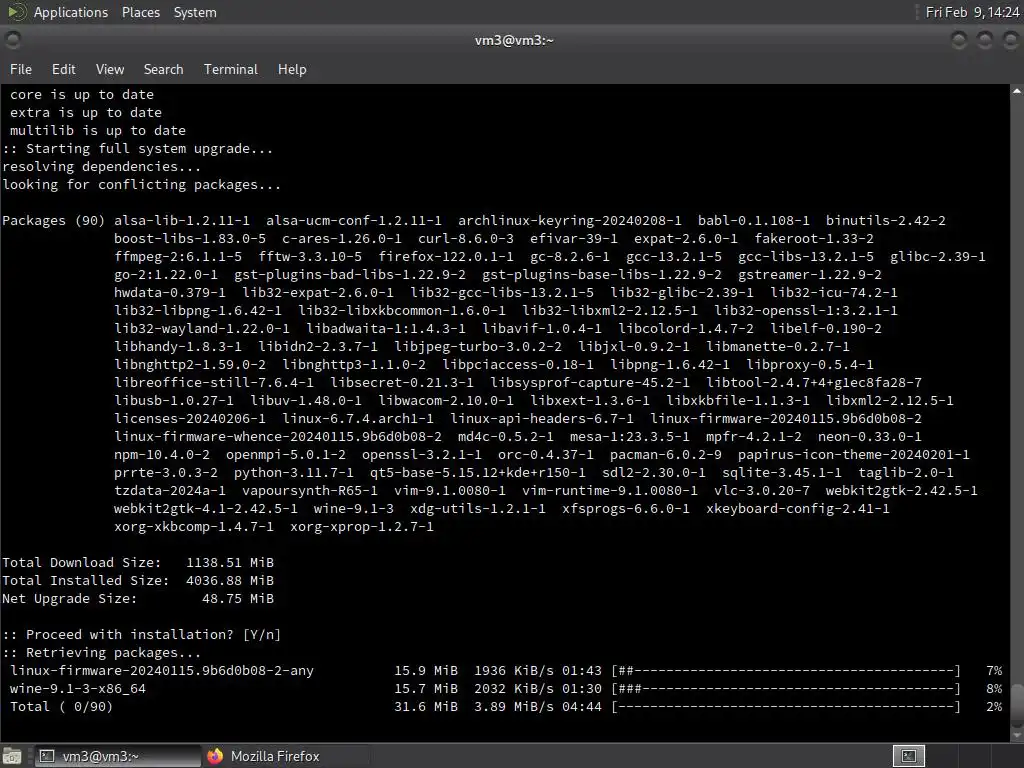Open the Edit menu

coord(63,69)
